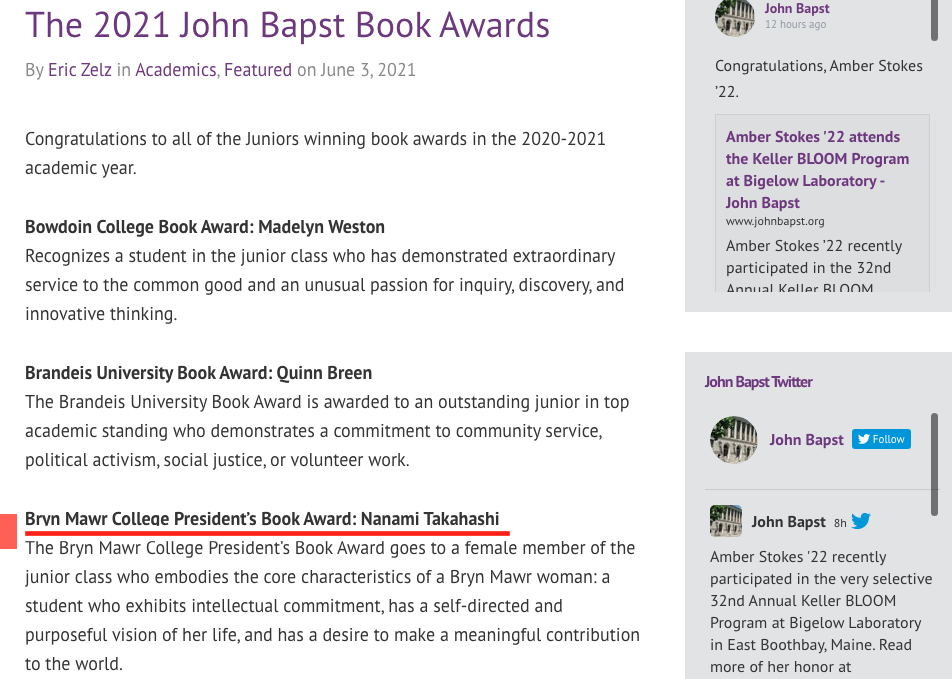Screen dimensions: 952x679
Task: Open the Academics category link
Action: click(x=175, y=70)
